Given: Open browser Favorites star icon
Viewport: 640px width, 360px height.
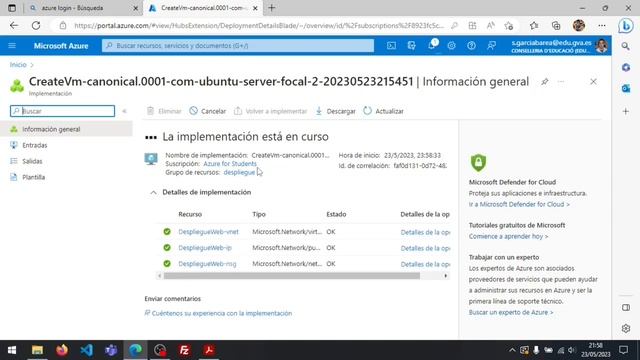Looking at the screenshot, I should [x=534, y=26].
